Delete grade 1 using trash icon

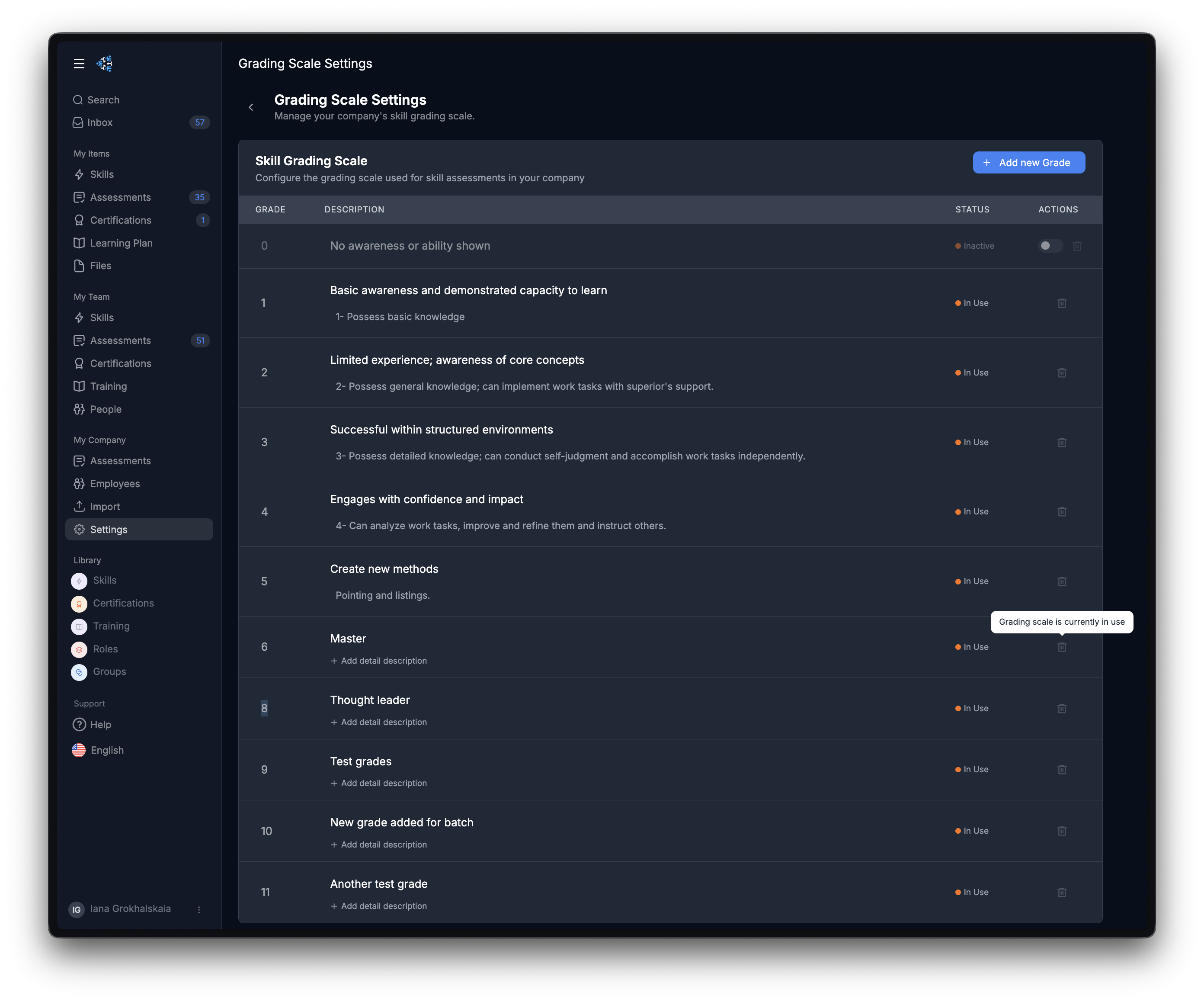(x=1061, y=303)
